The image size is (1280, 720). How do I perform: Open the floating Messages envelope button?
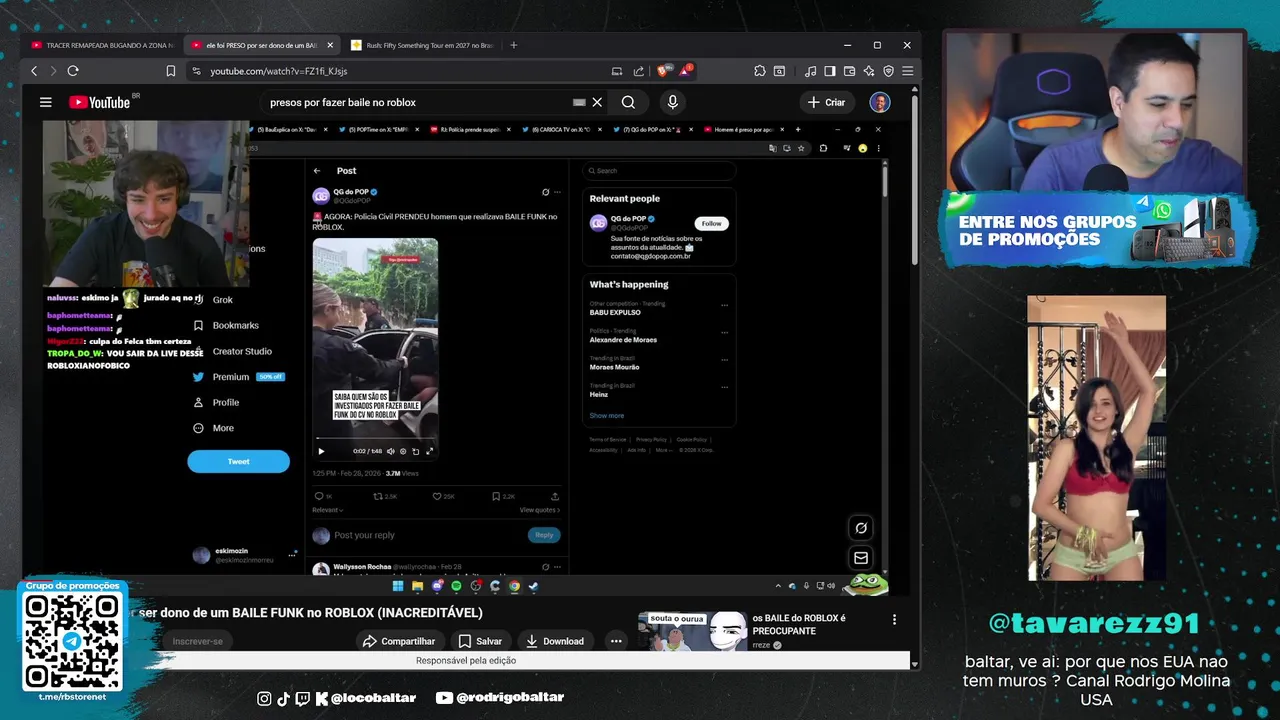861,558
